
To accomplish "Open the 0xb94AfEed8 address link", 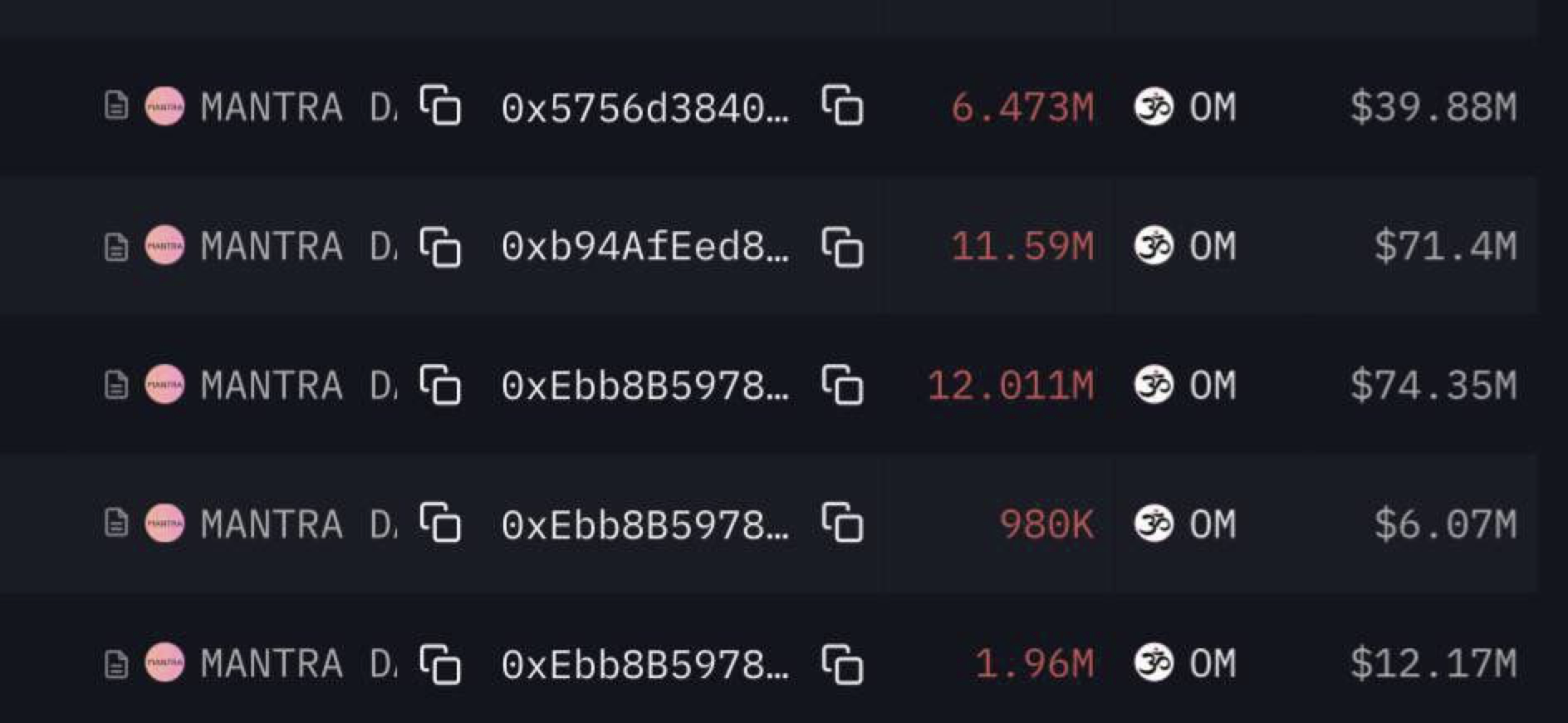I will pyautogui.click(x=645, y=247).
